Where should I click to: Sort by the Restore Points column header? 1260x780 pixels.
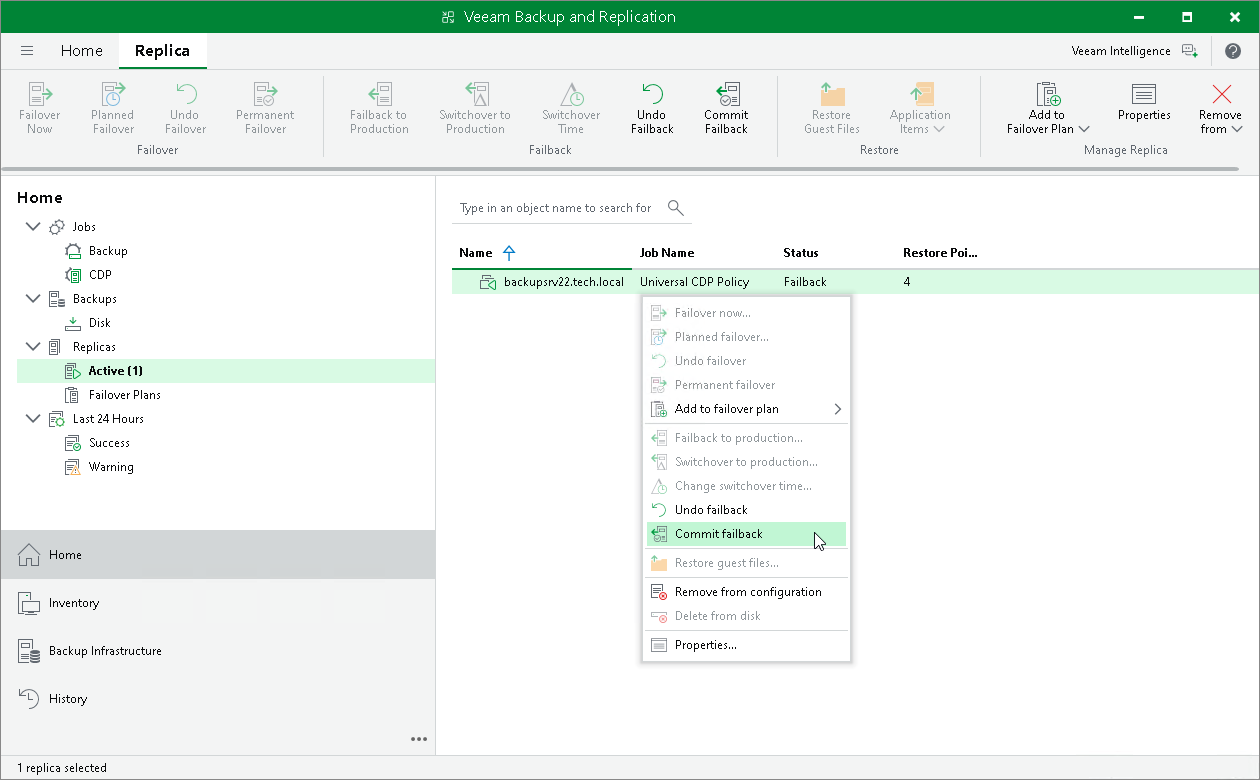(940, 253)
